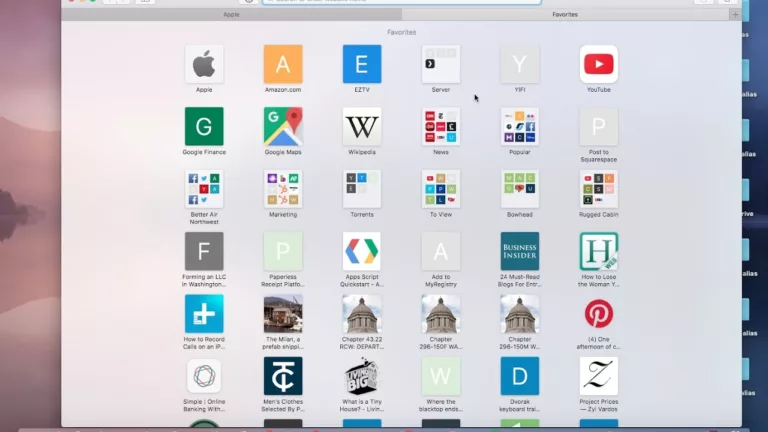
Task: Open Chapter 296-150M WAC favorite
Action: tap(520, 313)
